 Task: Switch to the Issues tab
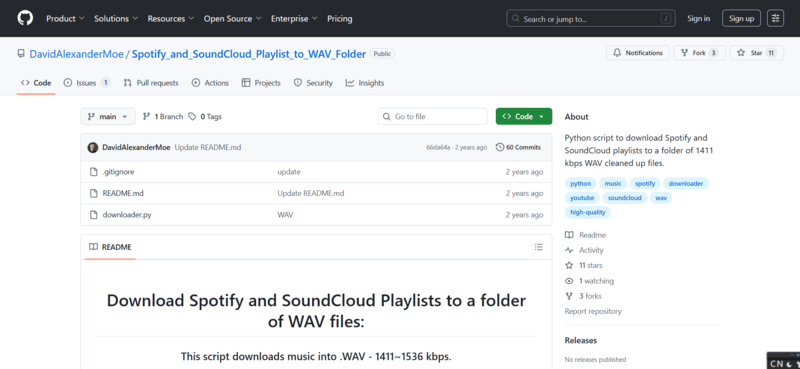click(x=87, y=83)
